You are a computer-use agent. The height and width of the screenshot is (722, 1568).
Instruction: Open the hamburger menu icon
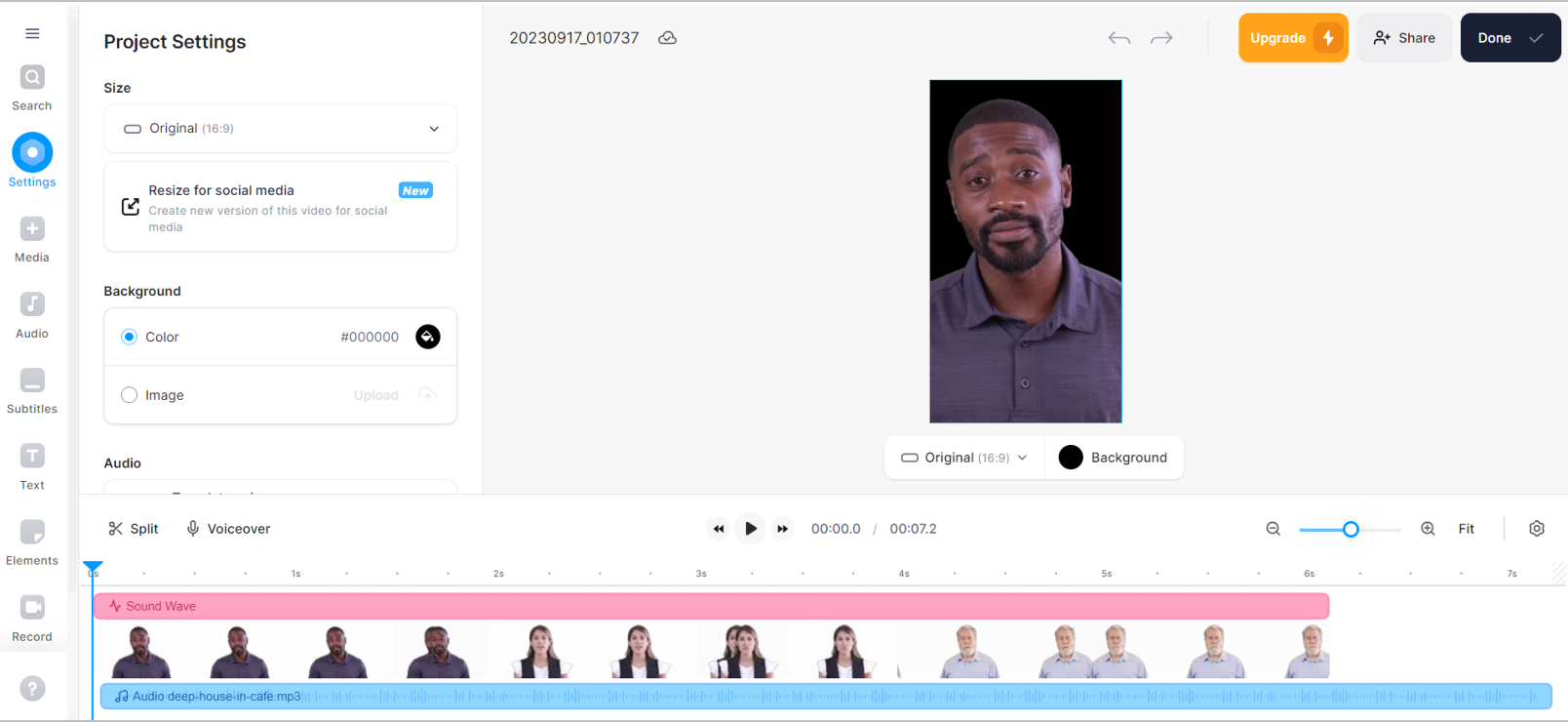tap(32, 33)
